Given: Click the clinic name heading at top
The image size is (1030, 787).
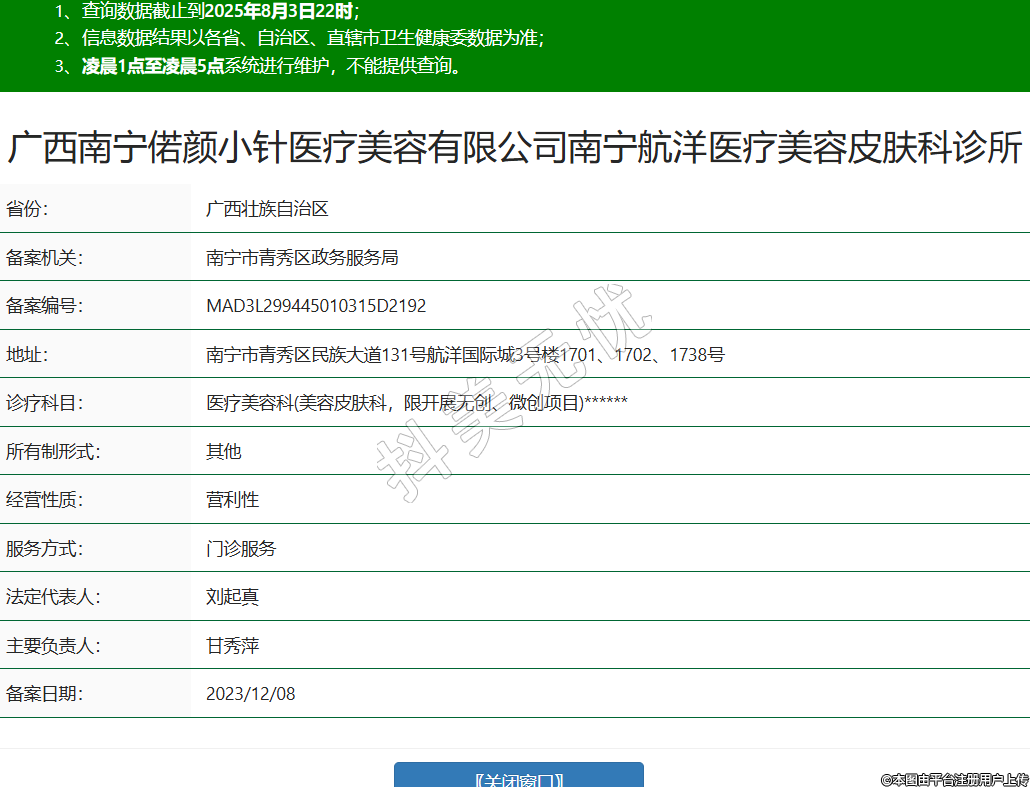Looking at the screenshot, I should point(514,148).
